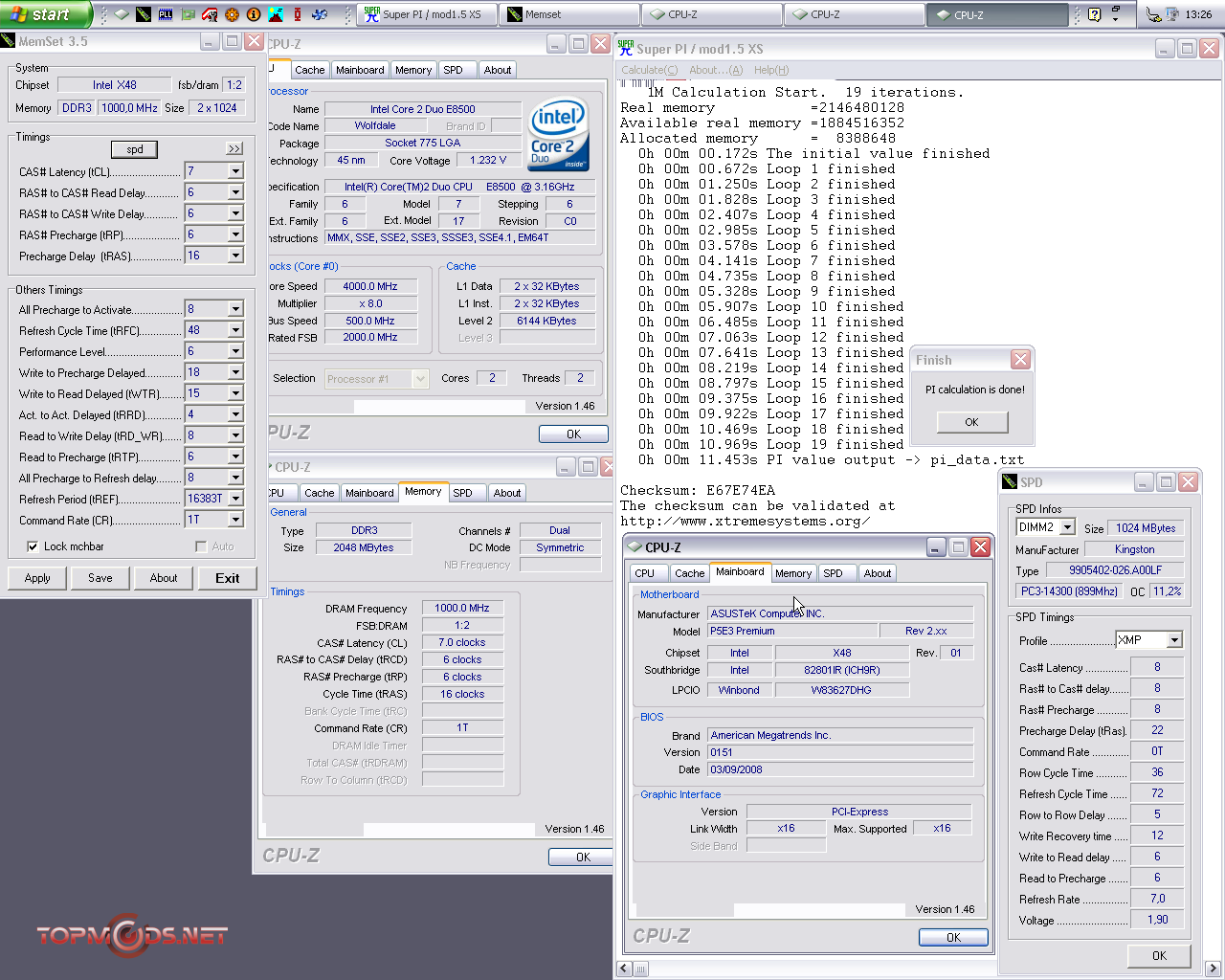Open the CAS# Latency (tCL) dropdown
Viewport: 1225px width, 980px height.
[x=235, y=171]
